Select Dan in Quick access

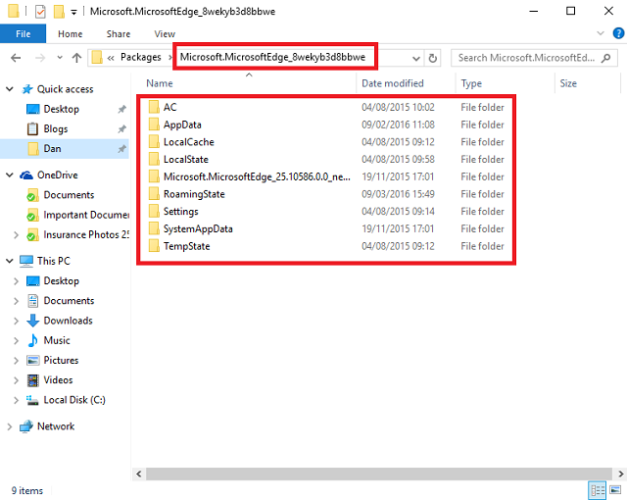click(x=52, y=149)
